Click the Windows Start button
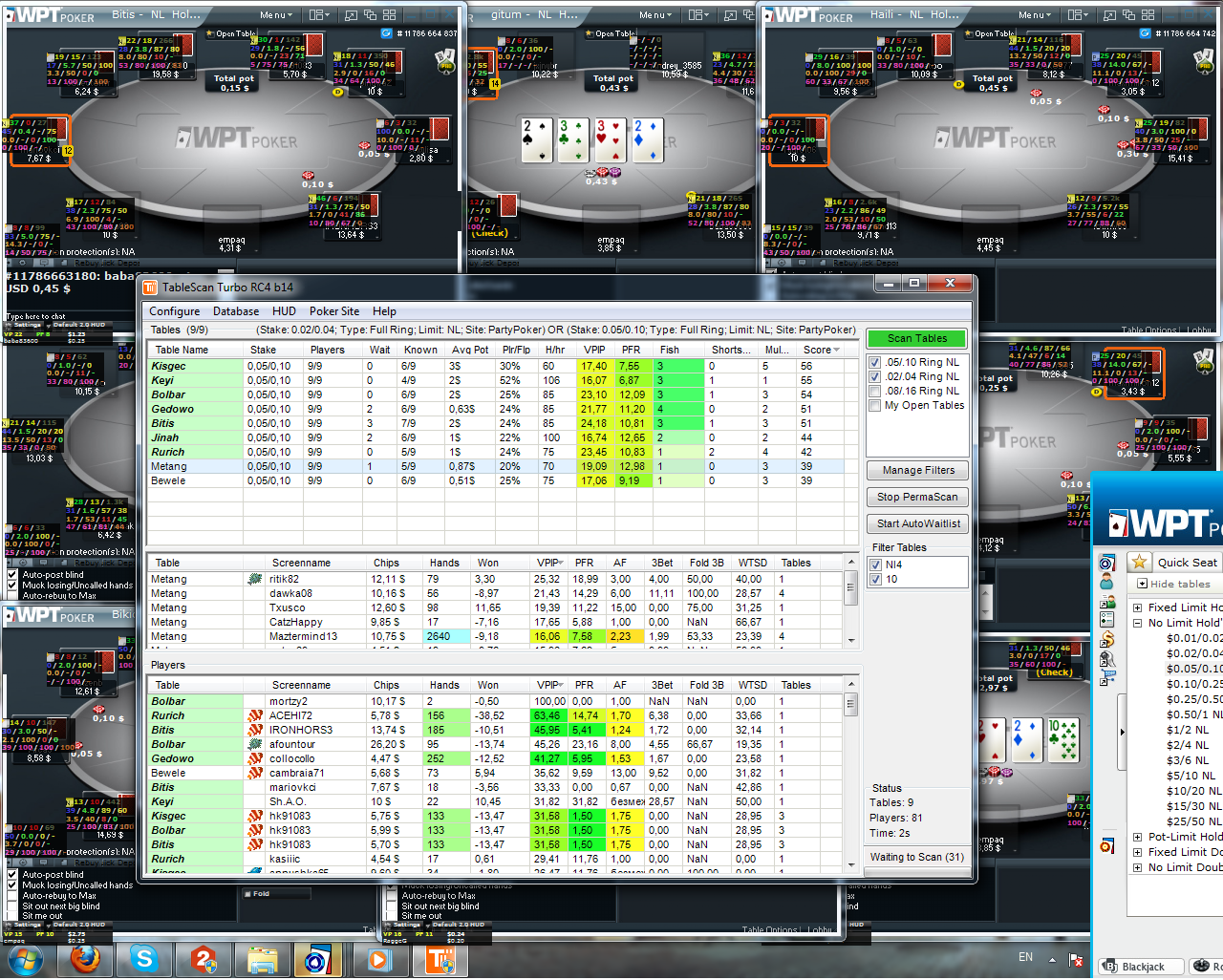Image resolution: width=1223 pixels, height=980 pixels. (x=25, y=958)
